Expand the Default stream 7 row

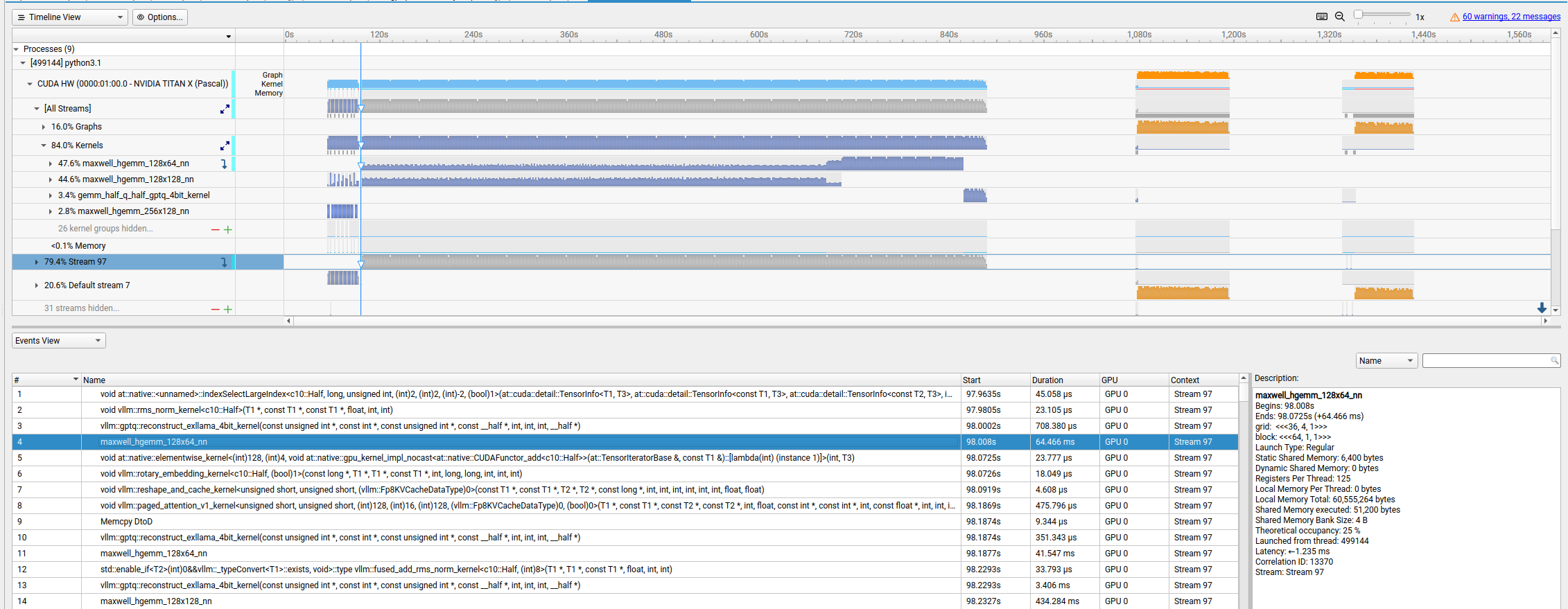coord(37,285)
